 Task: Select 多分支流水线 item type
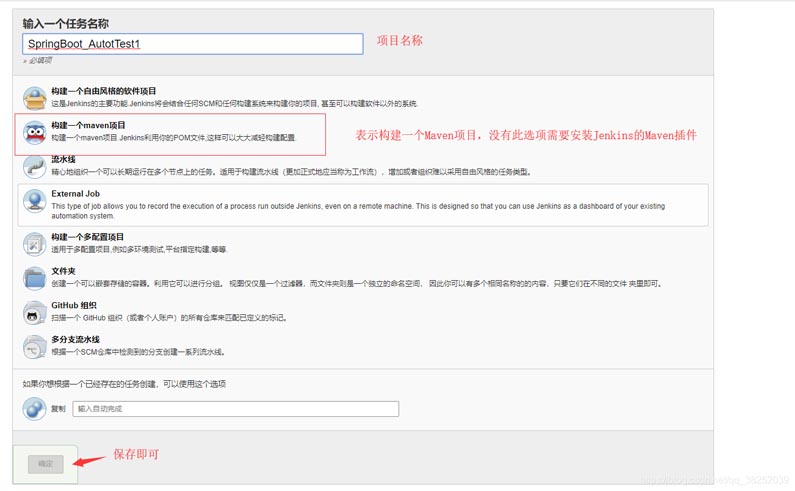tap(76, 340)
